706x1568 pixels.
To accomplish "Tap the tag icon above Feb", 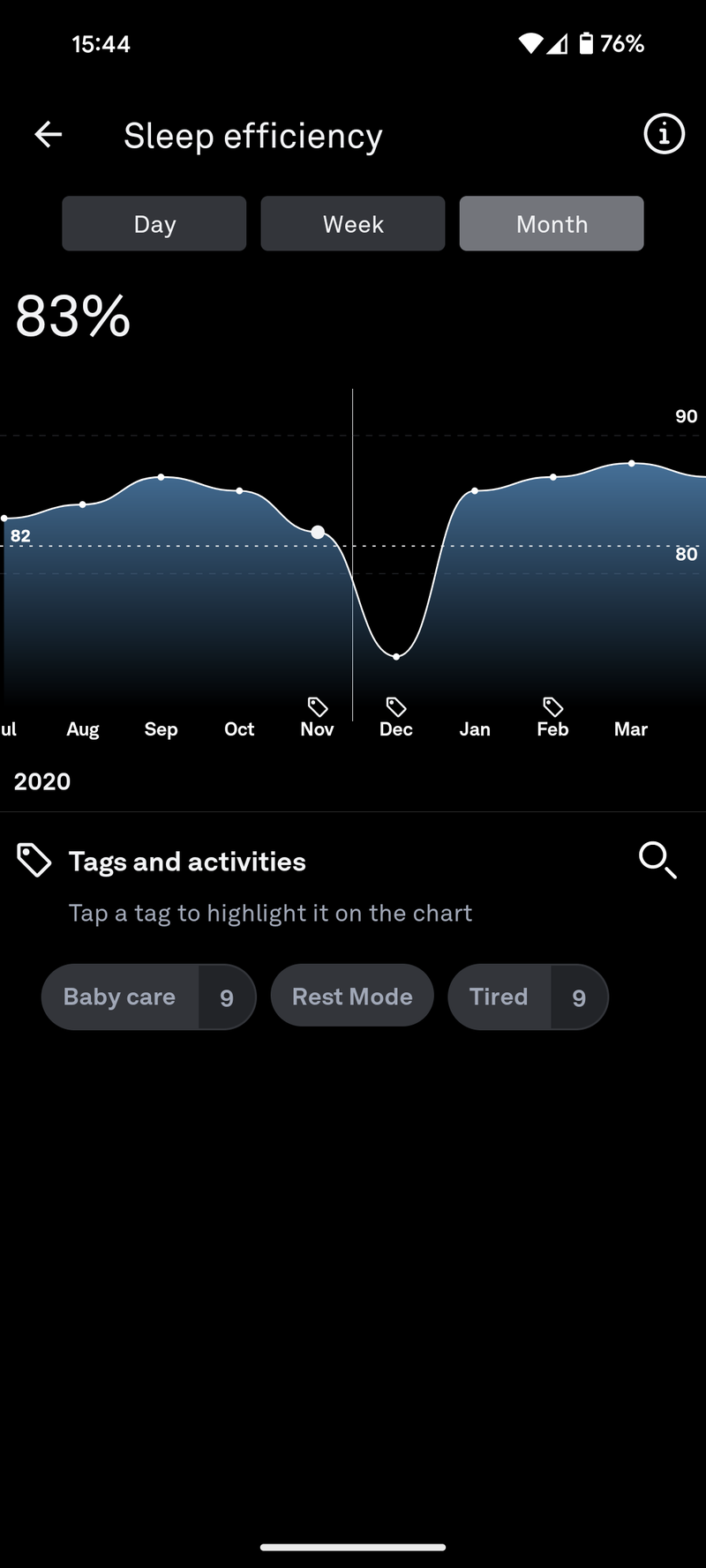I will [x=553, y=706].
